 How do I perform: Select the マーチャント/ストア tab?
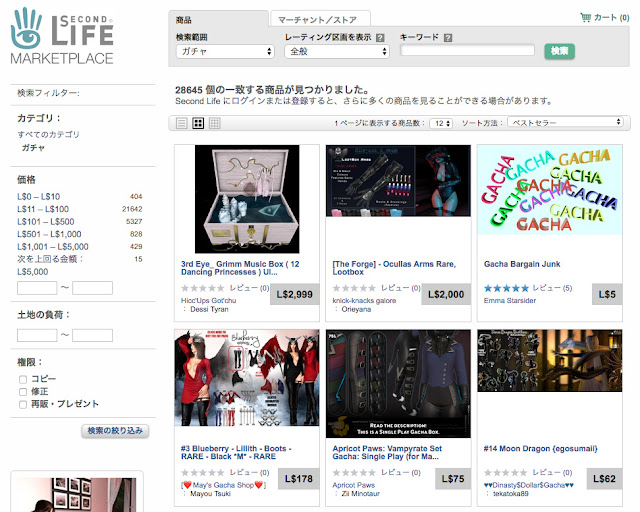(320, 19)
